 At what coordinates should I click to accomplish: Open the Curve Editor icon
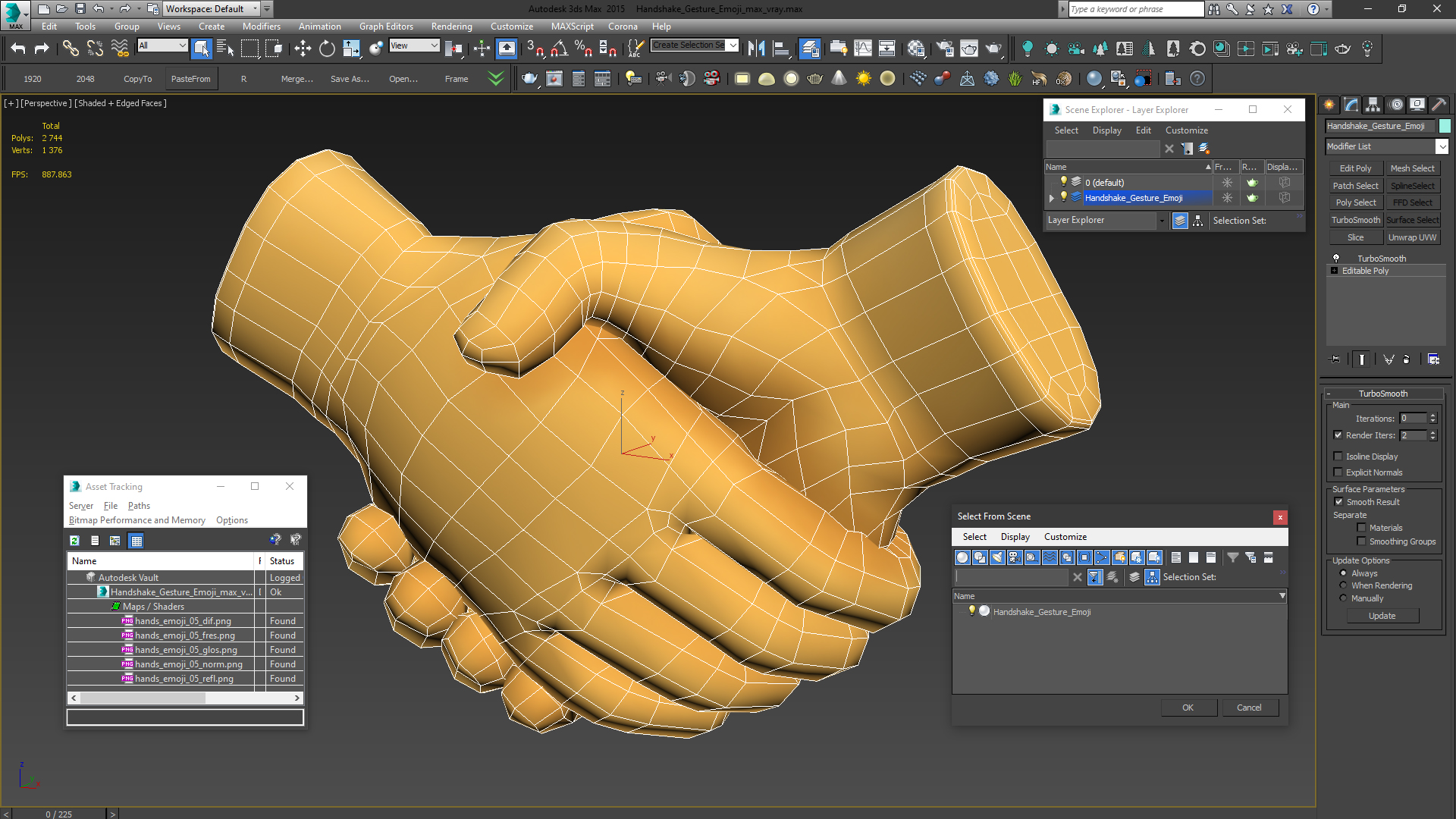(x=863, y=49)
